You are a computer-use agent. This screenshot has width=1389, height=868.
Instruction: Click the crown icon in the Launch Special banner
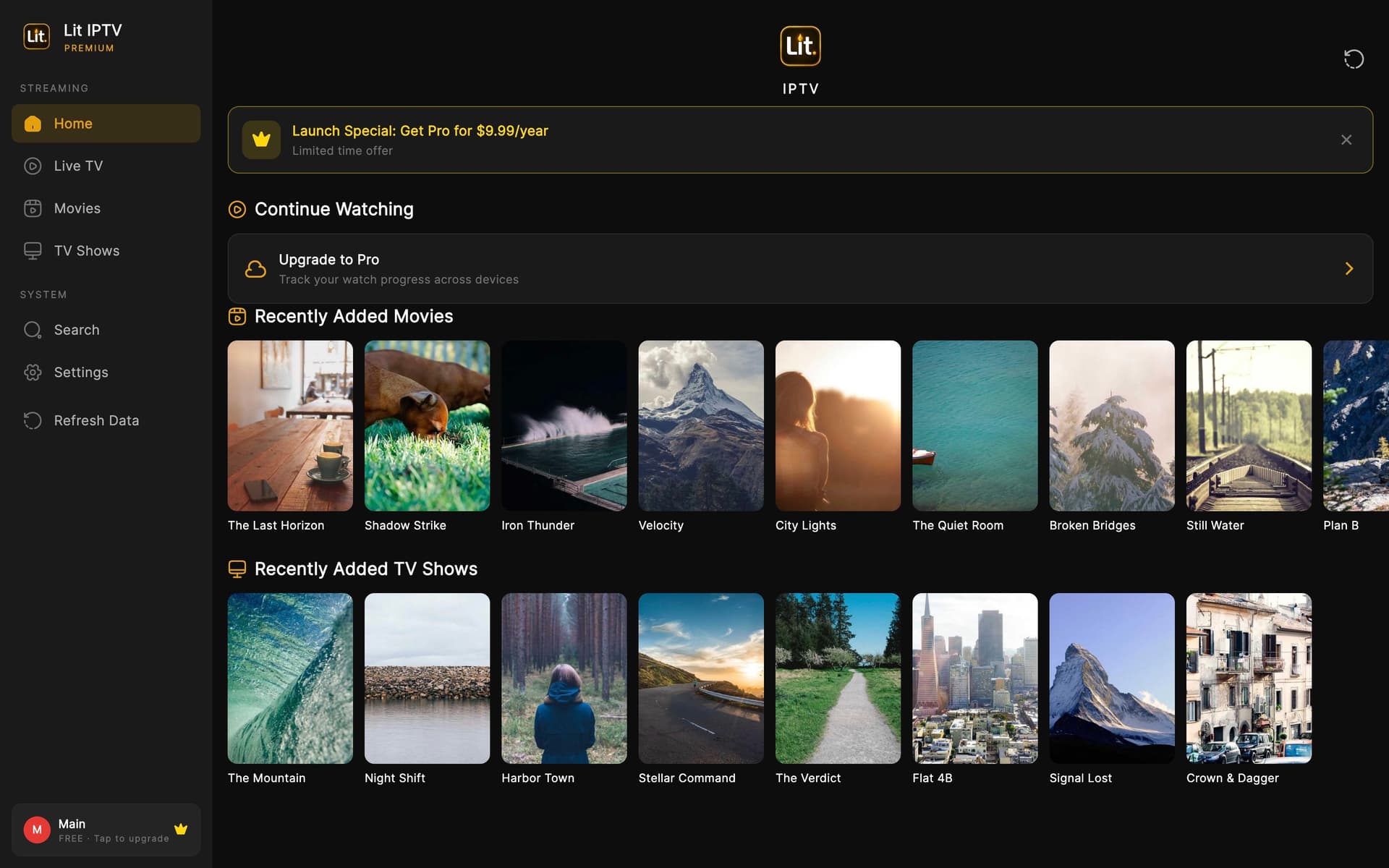[x=261, y=139]
